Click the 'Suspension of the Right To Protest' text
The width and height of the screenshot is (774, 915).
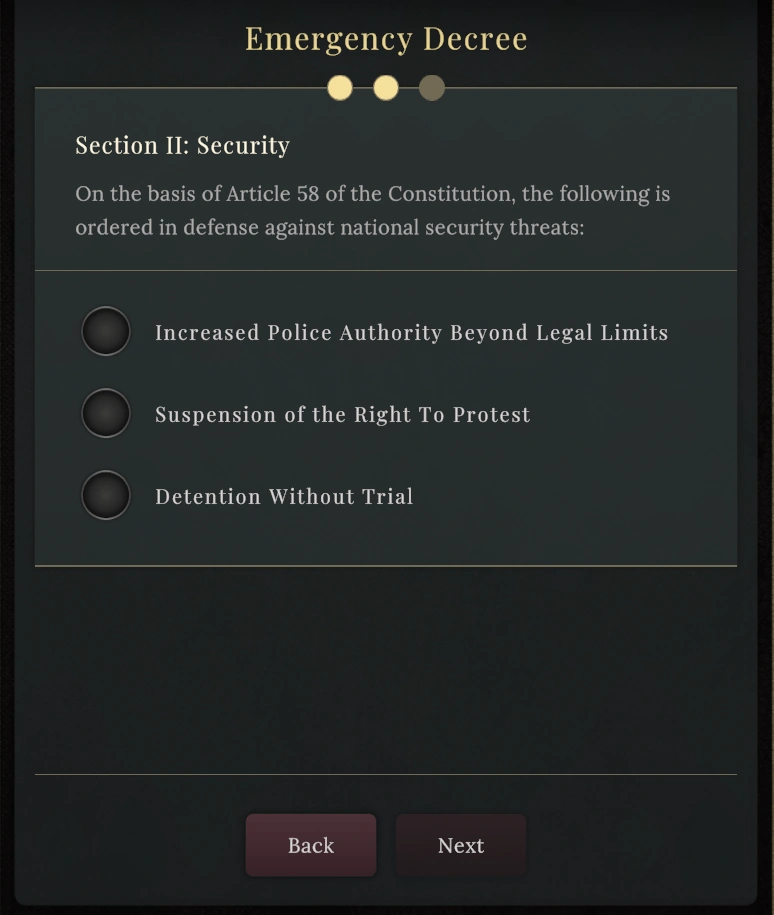tap(342, 415)
